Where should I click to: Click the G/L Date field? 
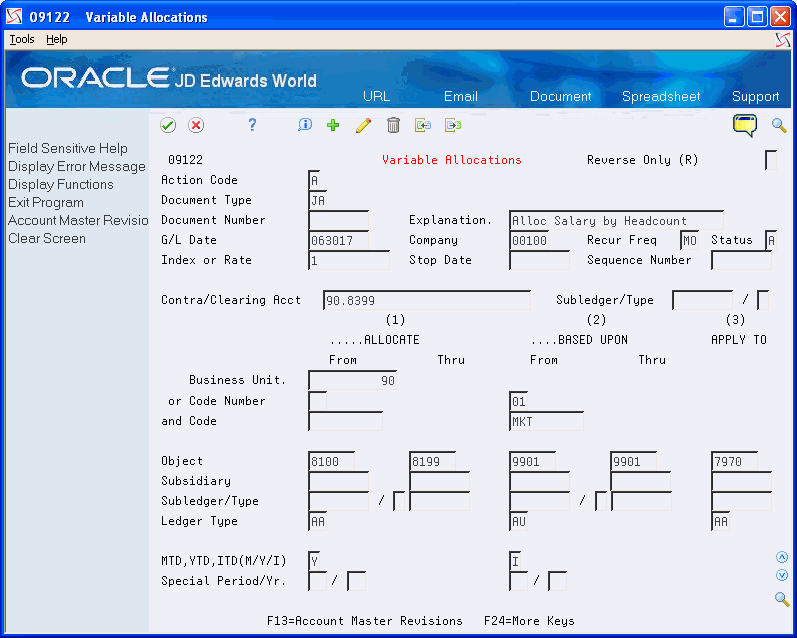339,240
